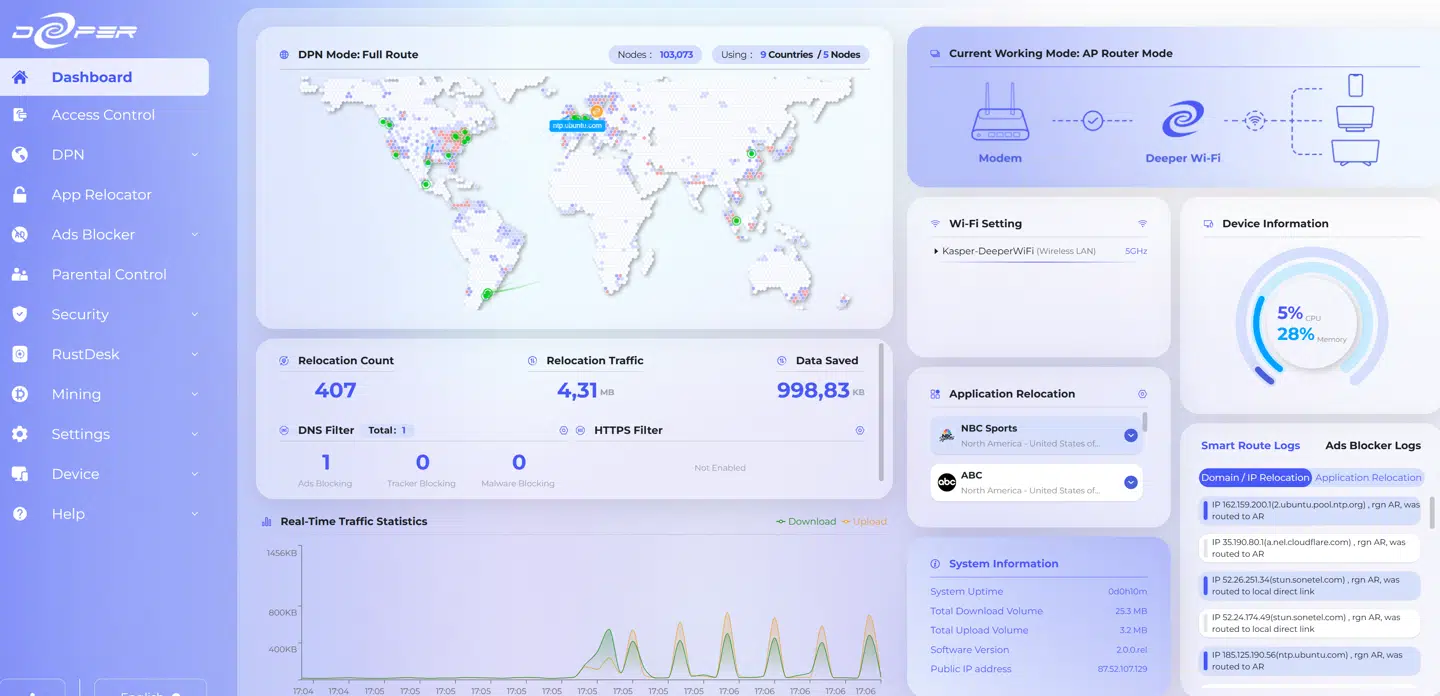Click the Application Relocation list scrollbar
1440x696 pixels.
(x=1145, y=422)
